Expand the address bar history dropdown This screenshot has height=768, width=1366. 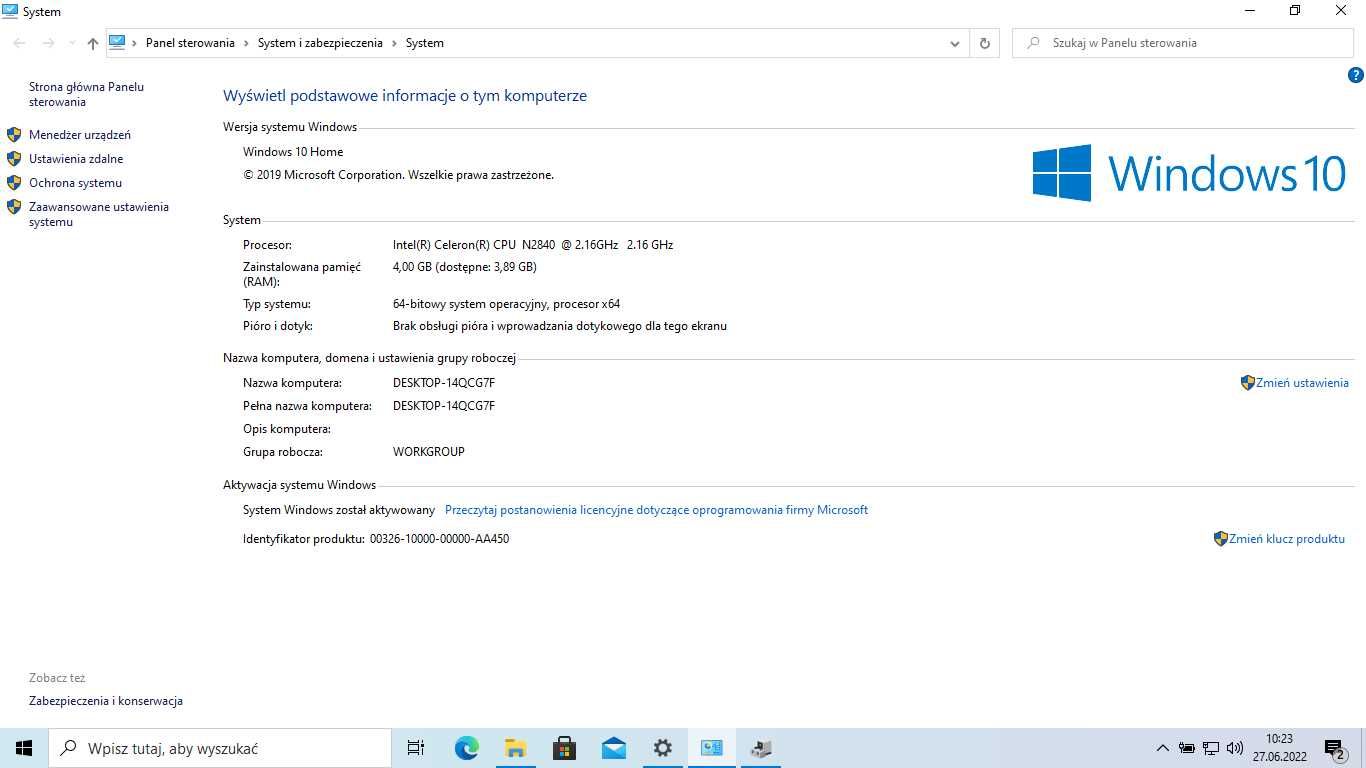coord(955,43)
